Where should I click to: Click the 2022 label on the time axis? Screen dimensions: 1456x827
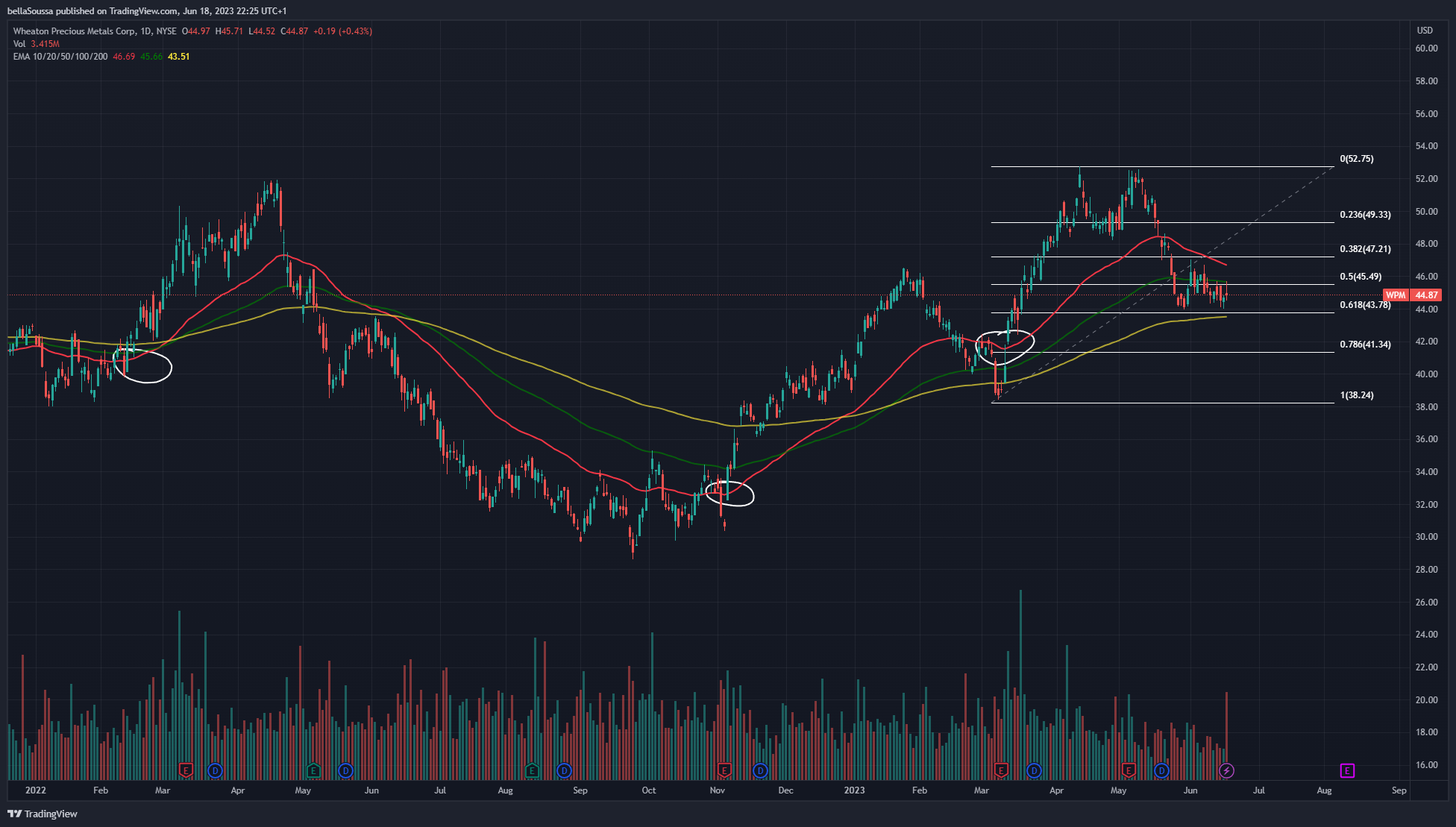point(35,790)
